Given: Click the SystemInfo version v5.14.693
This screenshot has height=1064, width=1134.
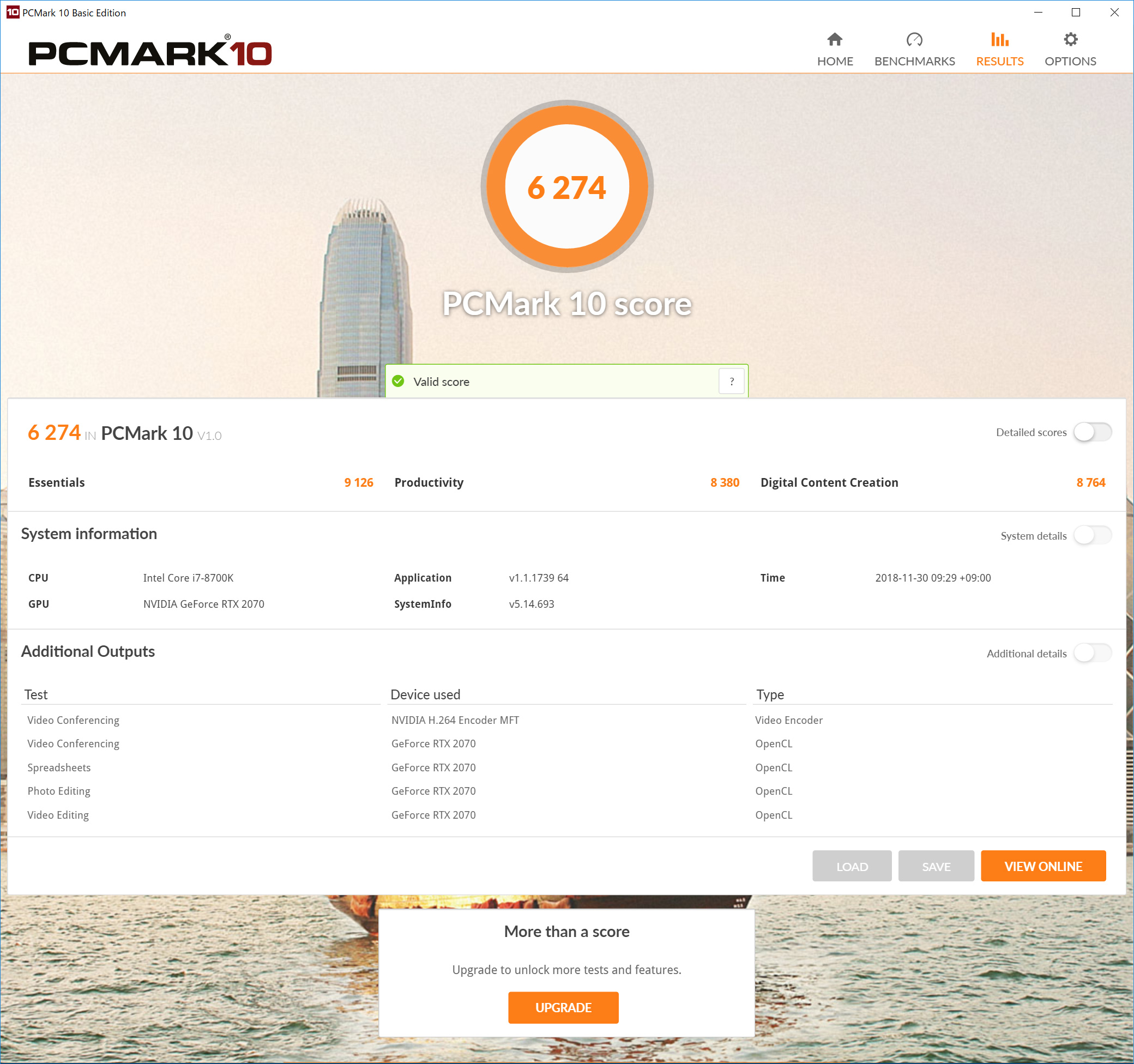Looking at the screenshot, I should pyautogui.click(x=531, y=604).
